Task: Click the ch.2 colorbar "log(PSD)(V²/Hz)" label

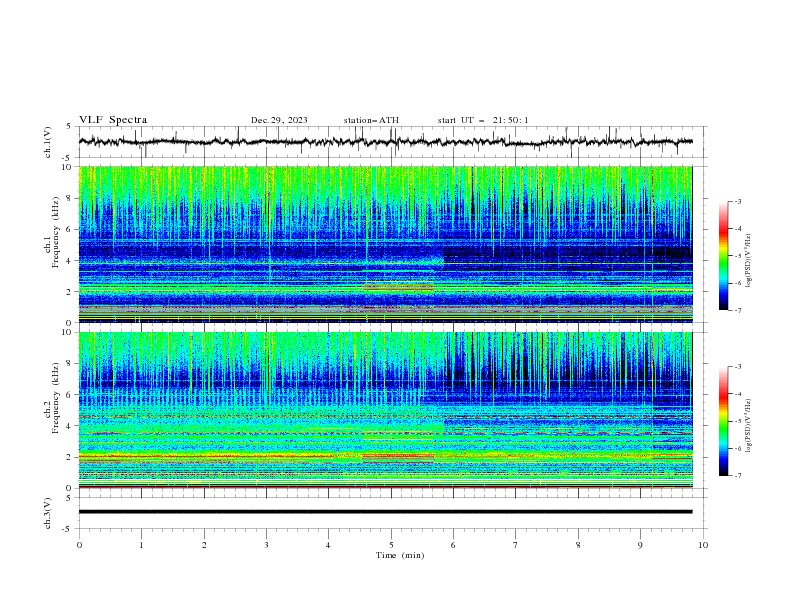Action: coord(748,426)
